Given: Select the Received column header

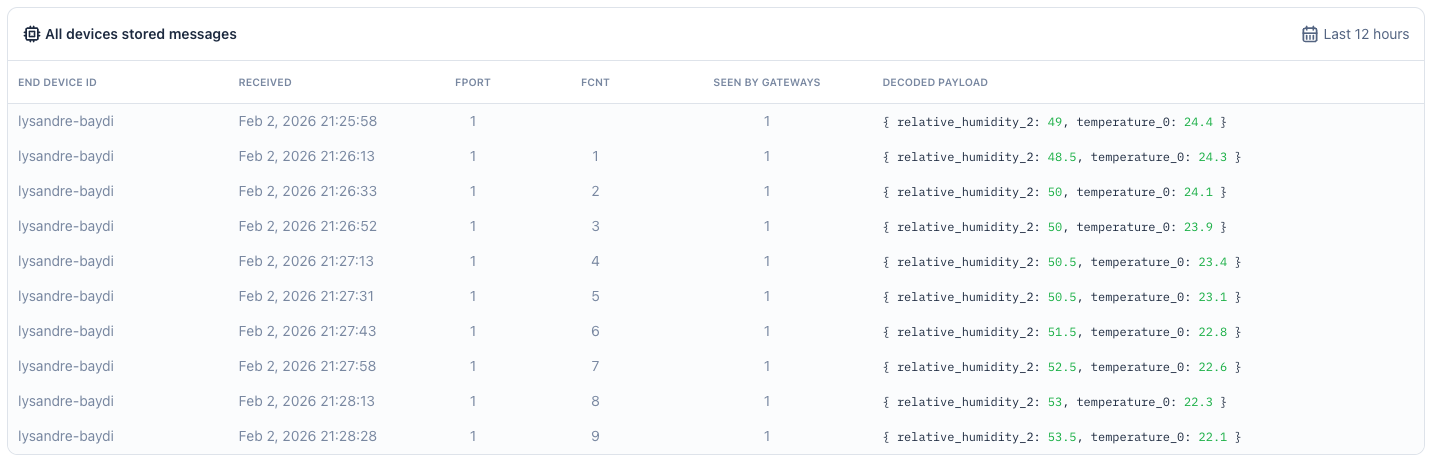Looking at the screenshot, I should [x=265, y=82].
